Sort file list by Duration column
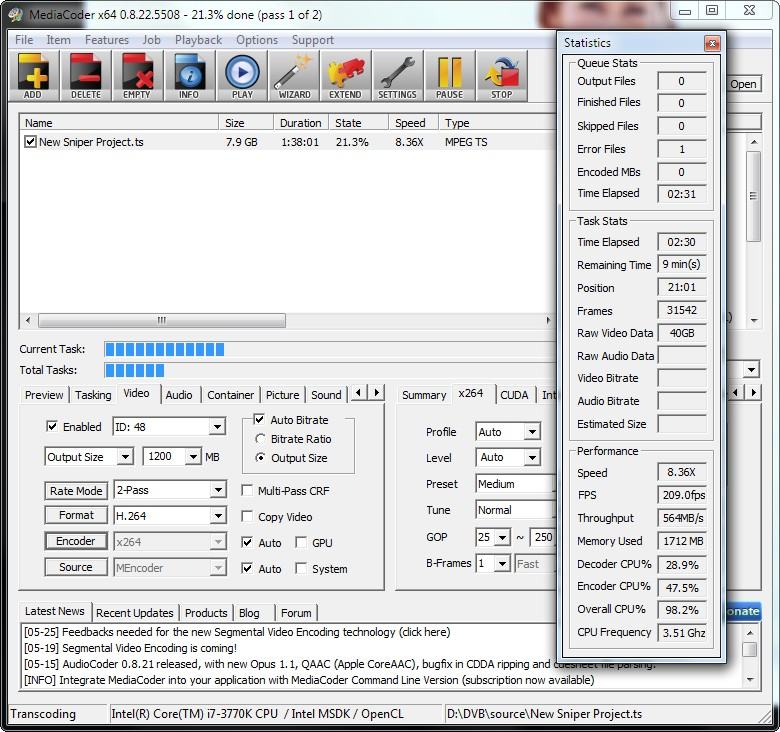Viewport: 780px width, 732px height. point(300,123)
